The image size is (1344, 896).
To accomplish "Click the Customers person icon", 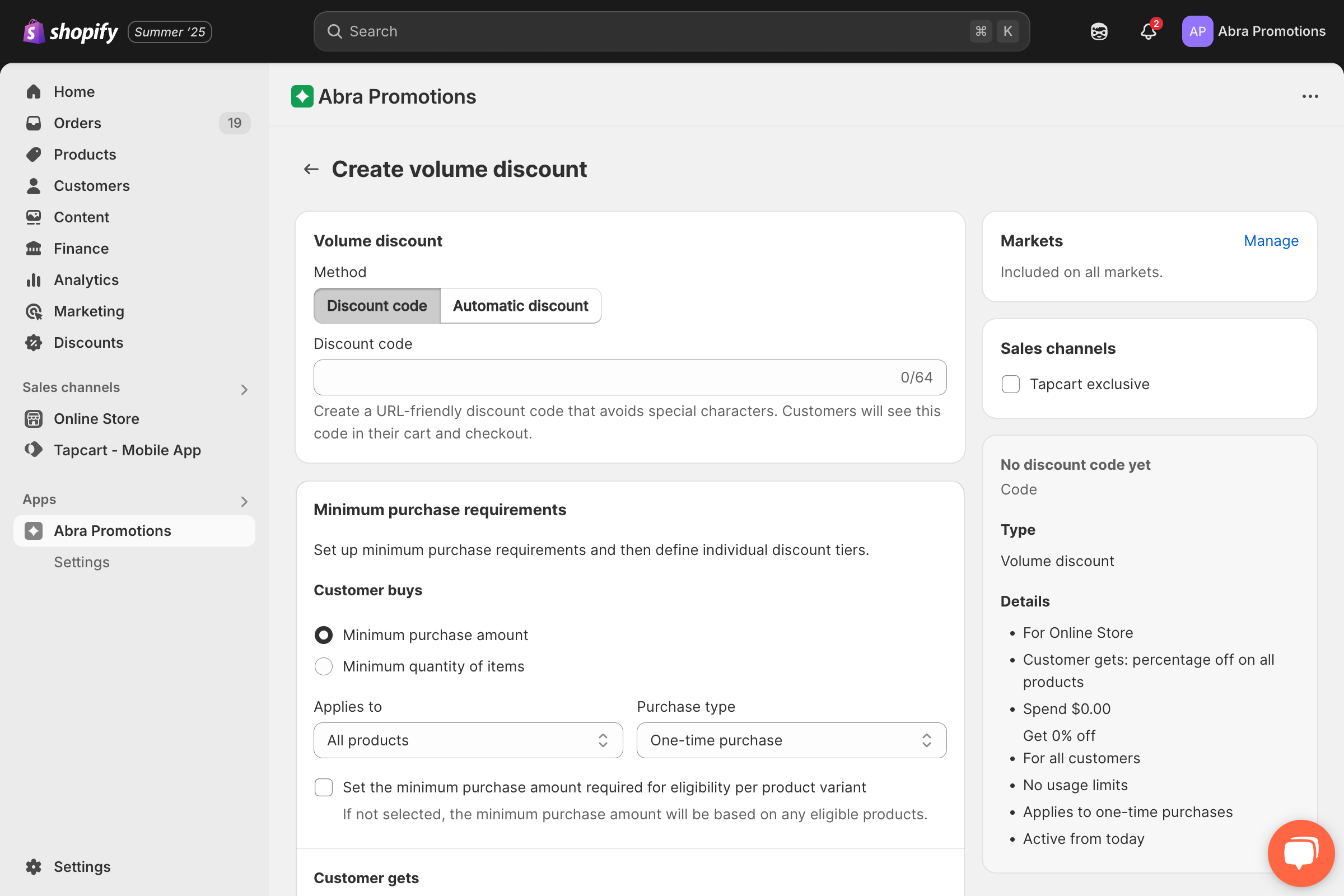I will [x=34, y=186].
